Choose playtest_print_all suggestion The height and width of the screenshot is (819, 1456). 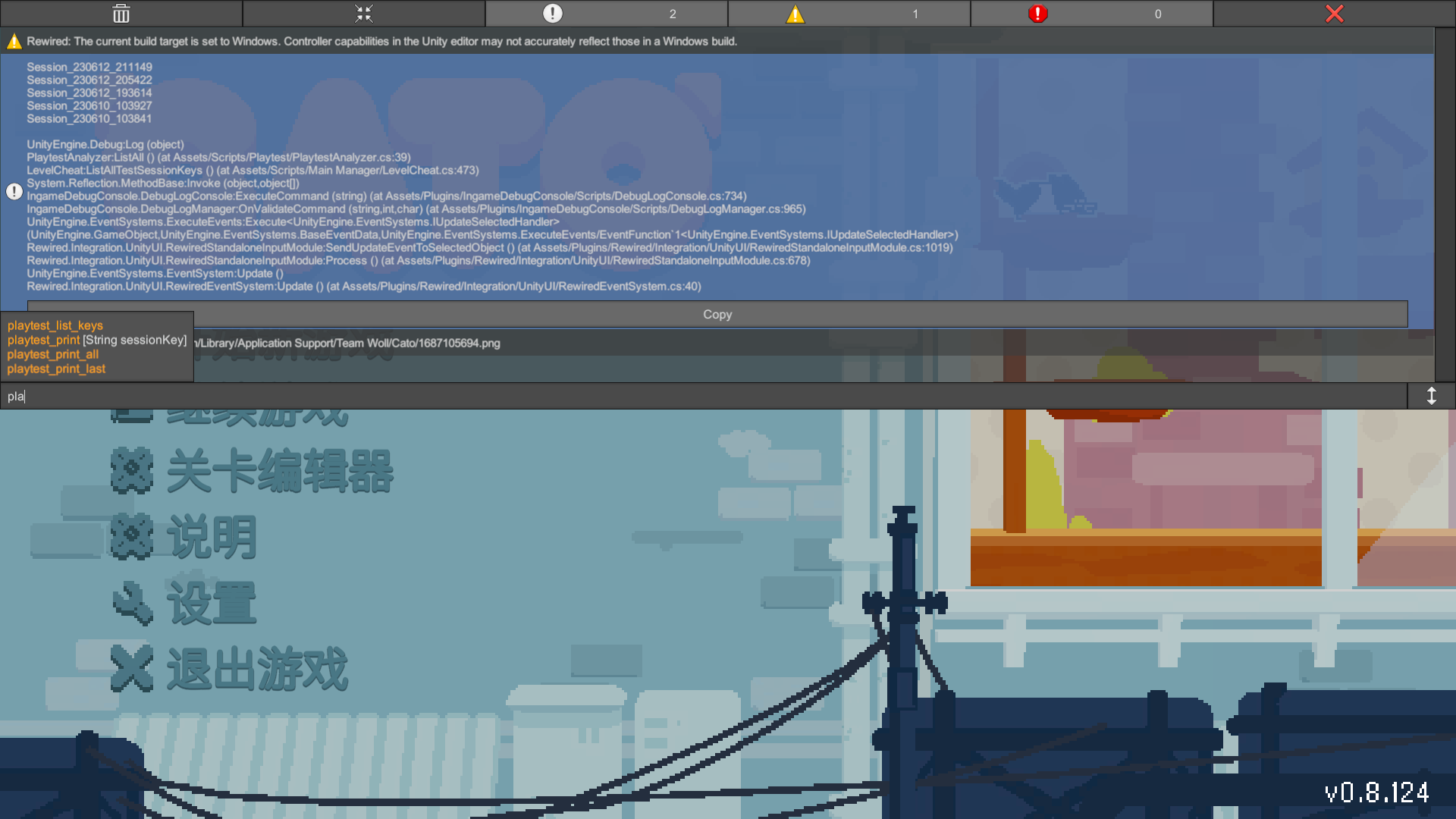53,354
